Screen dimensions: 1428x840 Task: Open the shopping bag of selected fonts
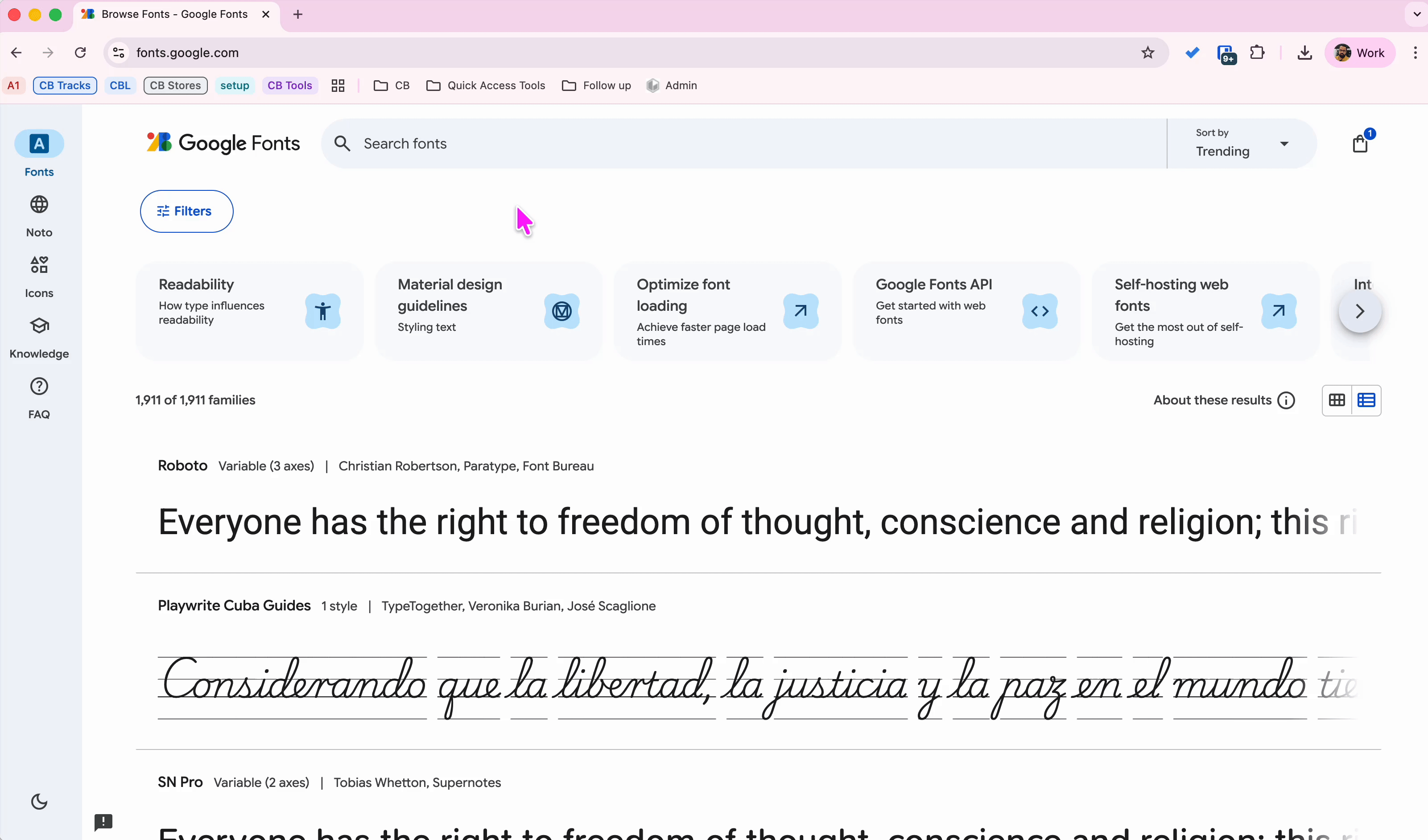(x=1360, y=144)
